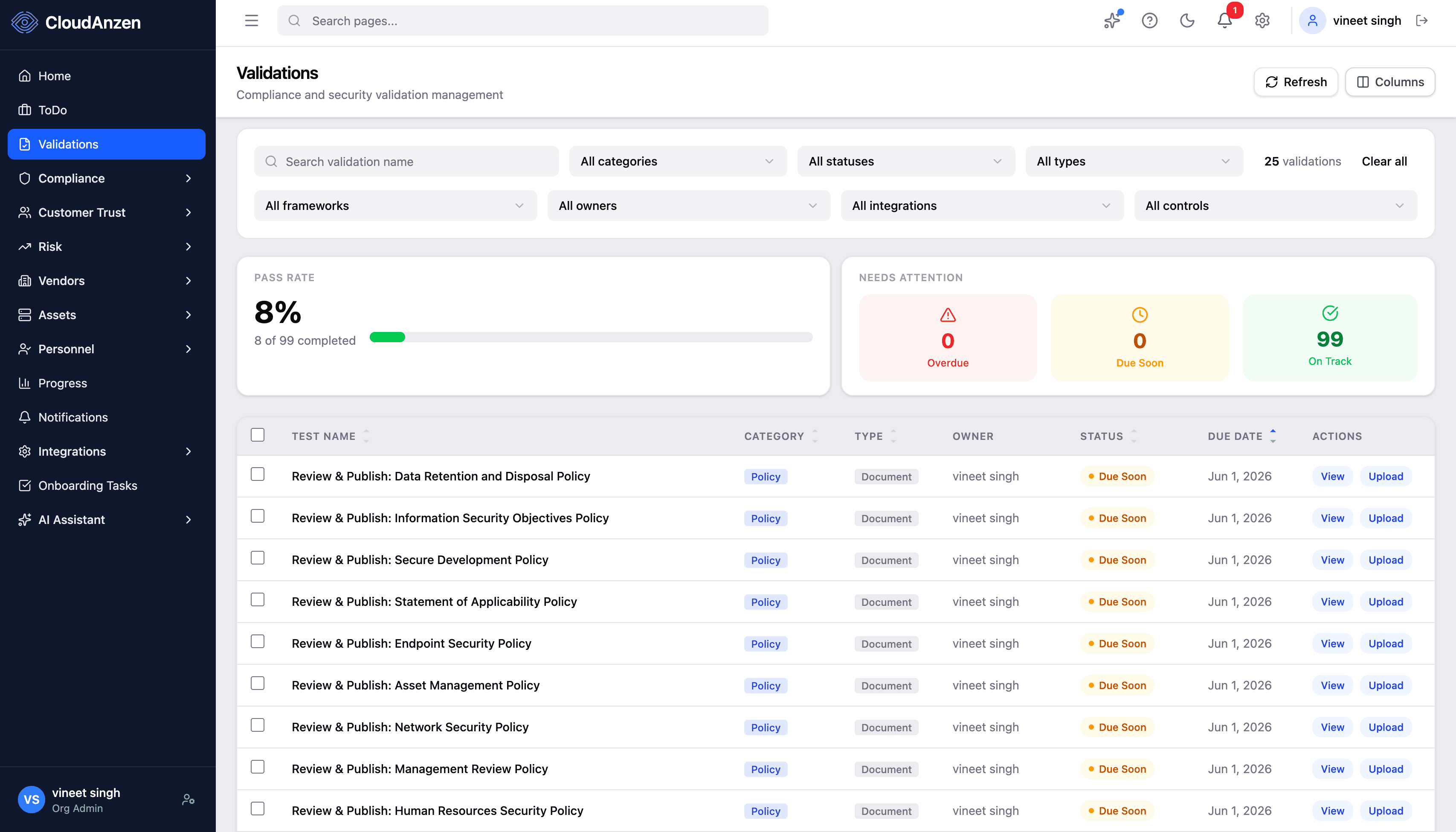Click the ToDo briefcase icon in sidebar
This screenshot has width=1456, height=832.
tap(25, 110)
